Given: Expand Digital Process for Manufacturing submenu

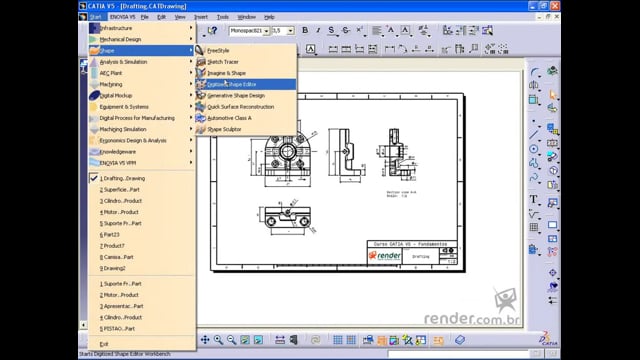Looking at the screenshot, I should (x=142, y=118).
